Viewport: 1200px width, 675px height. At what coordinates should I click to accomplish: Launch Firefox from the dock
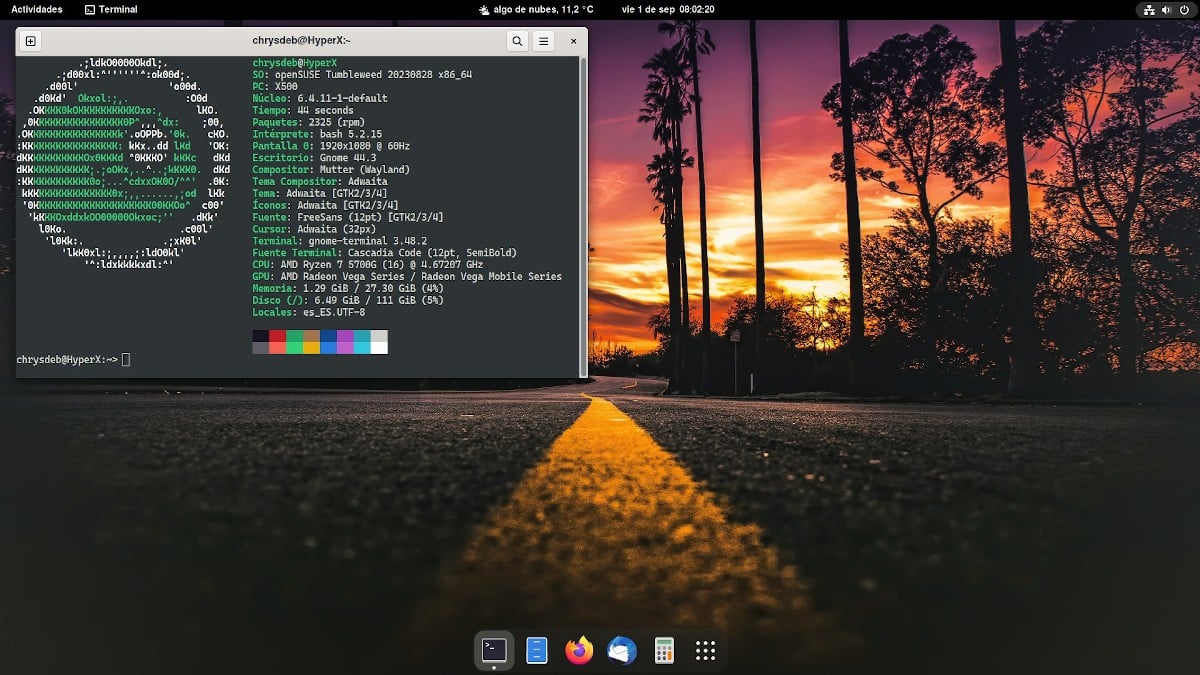coord(579,651)
